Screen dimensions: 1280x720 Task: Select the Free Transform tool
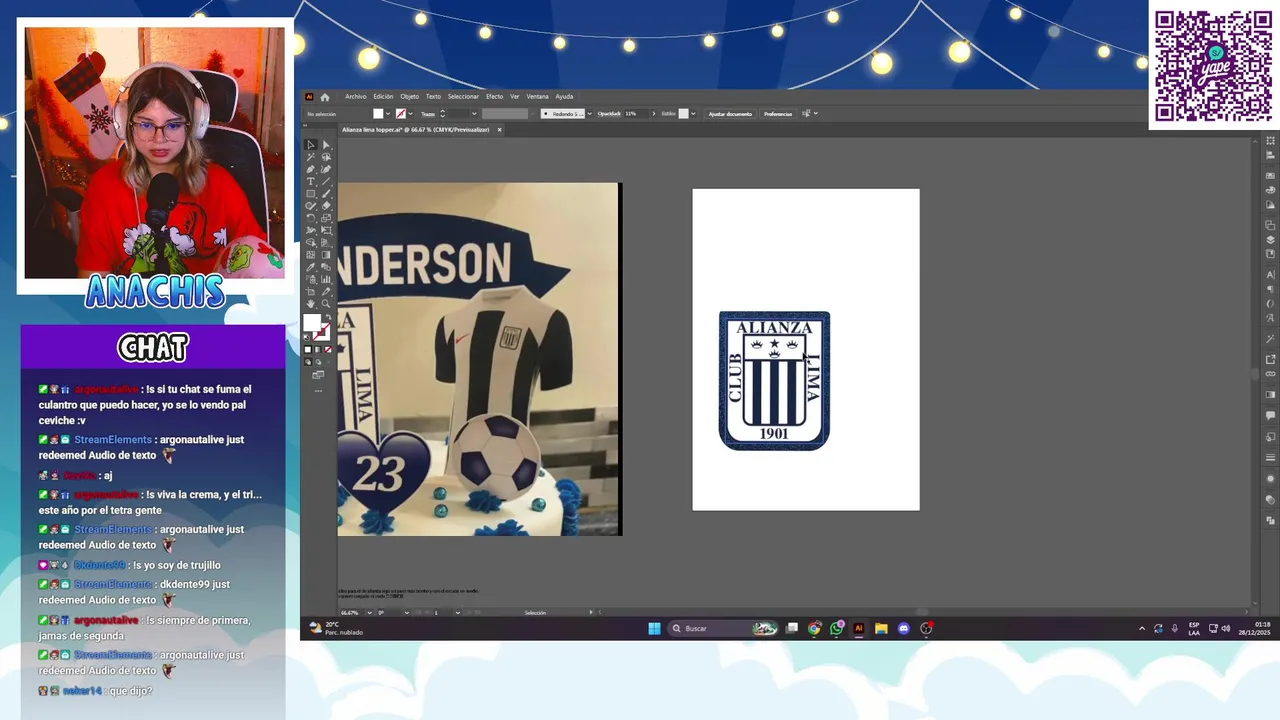pyautogui.click(x=326, y=230)
